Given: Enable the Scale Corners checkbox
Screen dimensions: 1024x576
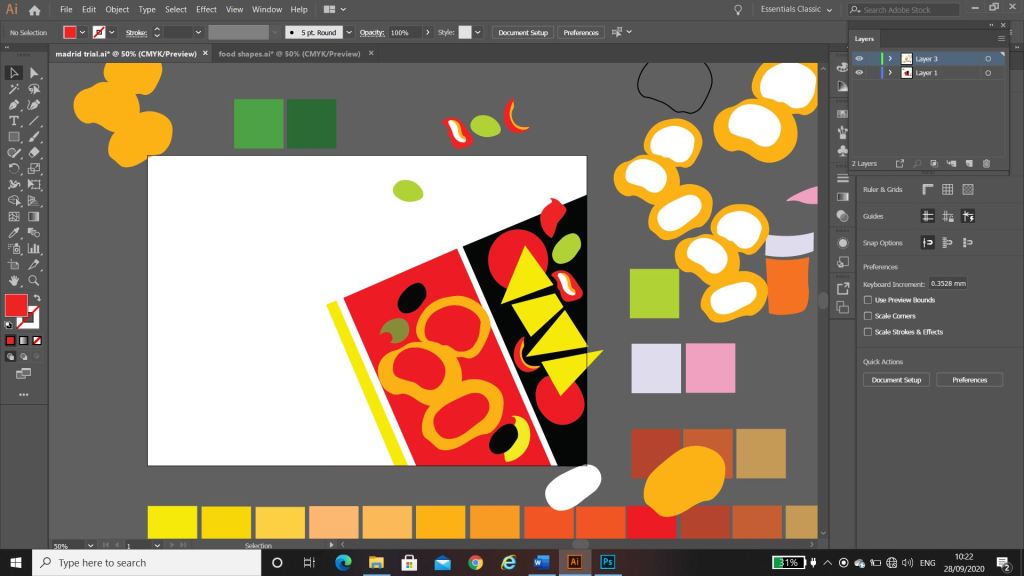Looking at the screenshot, I should pos(868,316).
